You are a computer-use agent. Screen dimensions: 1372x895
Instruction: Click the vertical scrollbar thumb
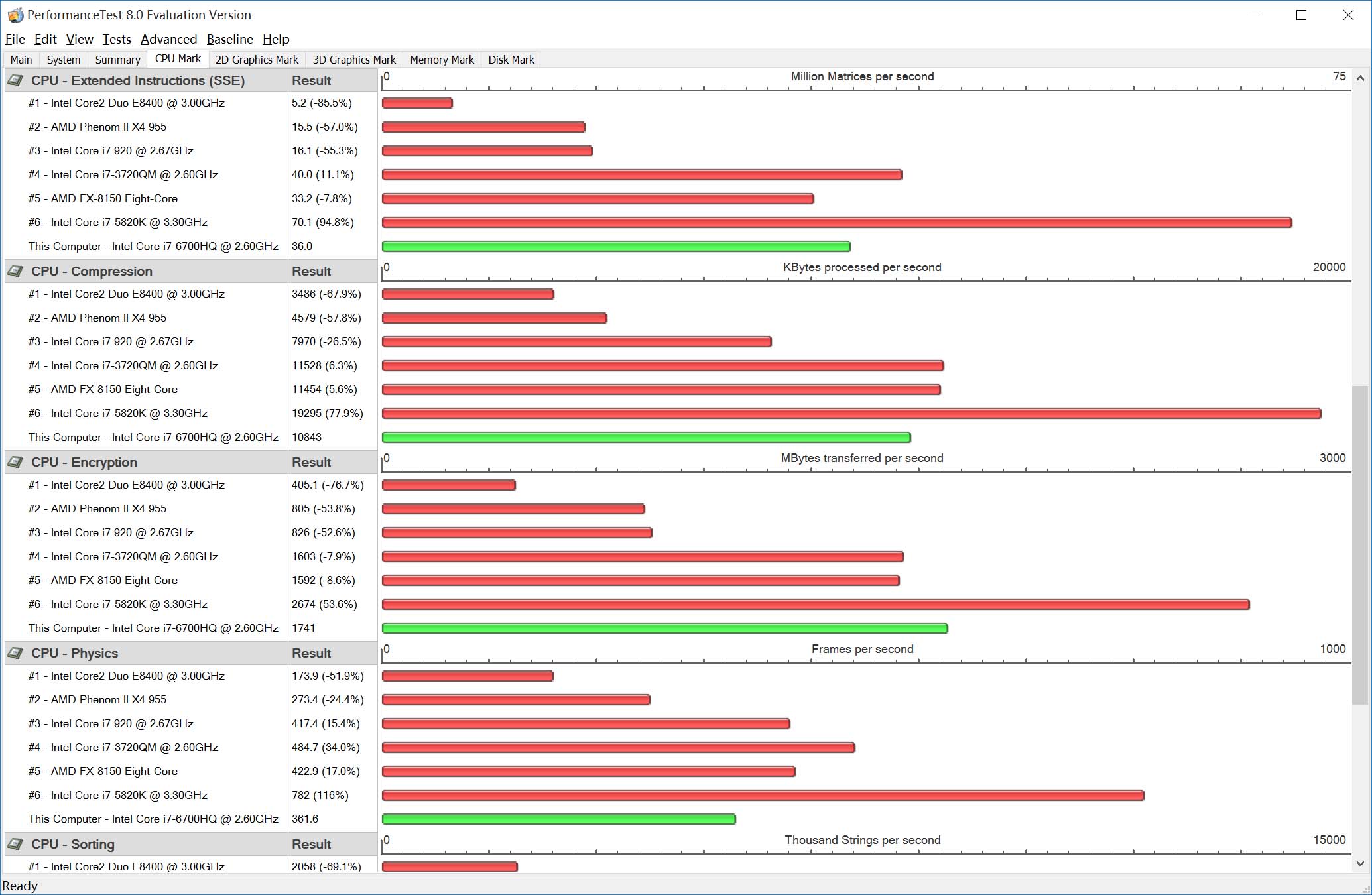point(1360,544)
